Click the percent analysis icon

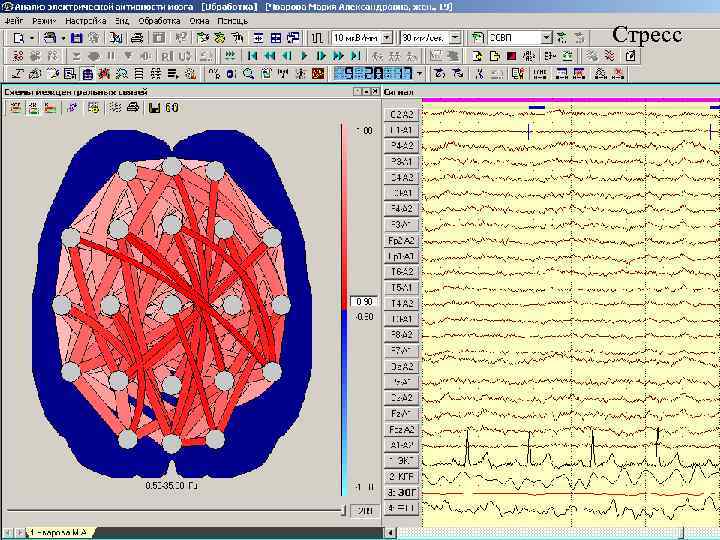213,73
